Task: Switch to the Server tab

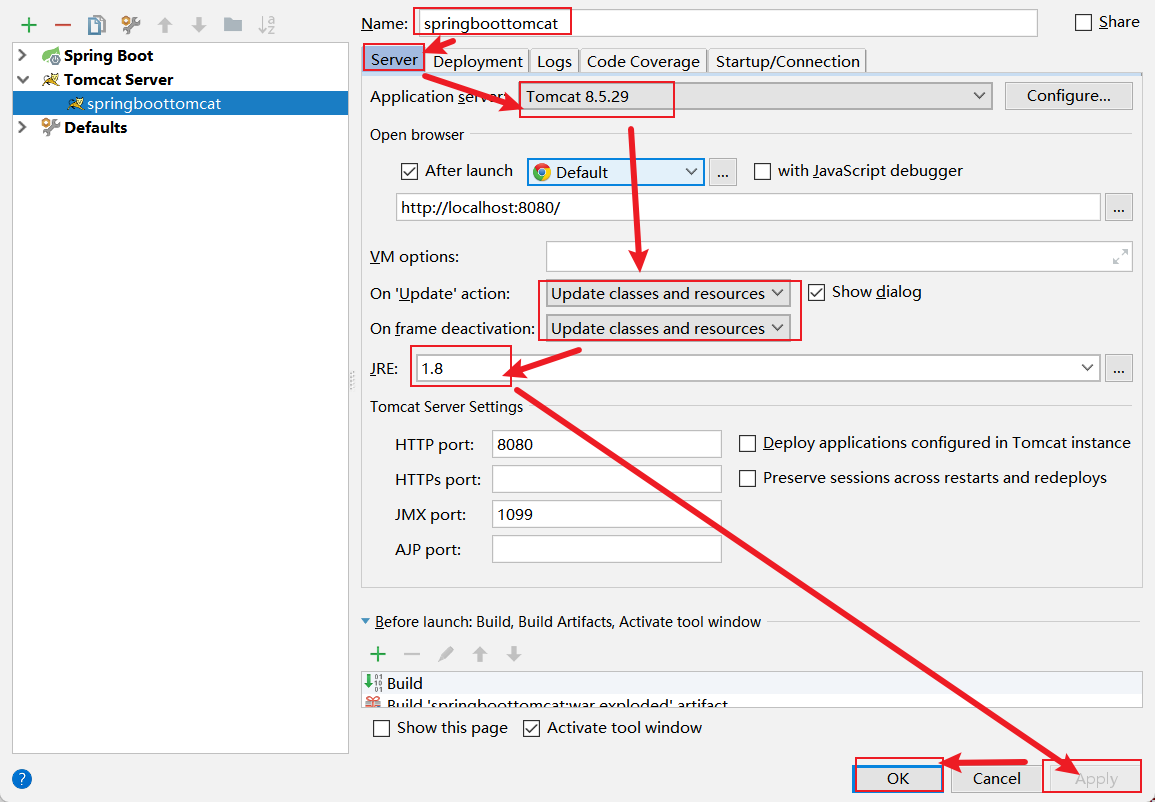Action: tap(394, 60)
